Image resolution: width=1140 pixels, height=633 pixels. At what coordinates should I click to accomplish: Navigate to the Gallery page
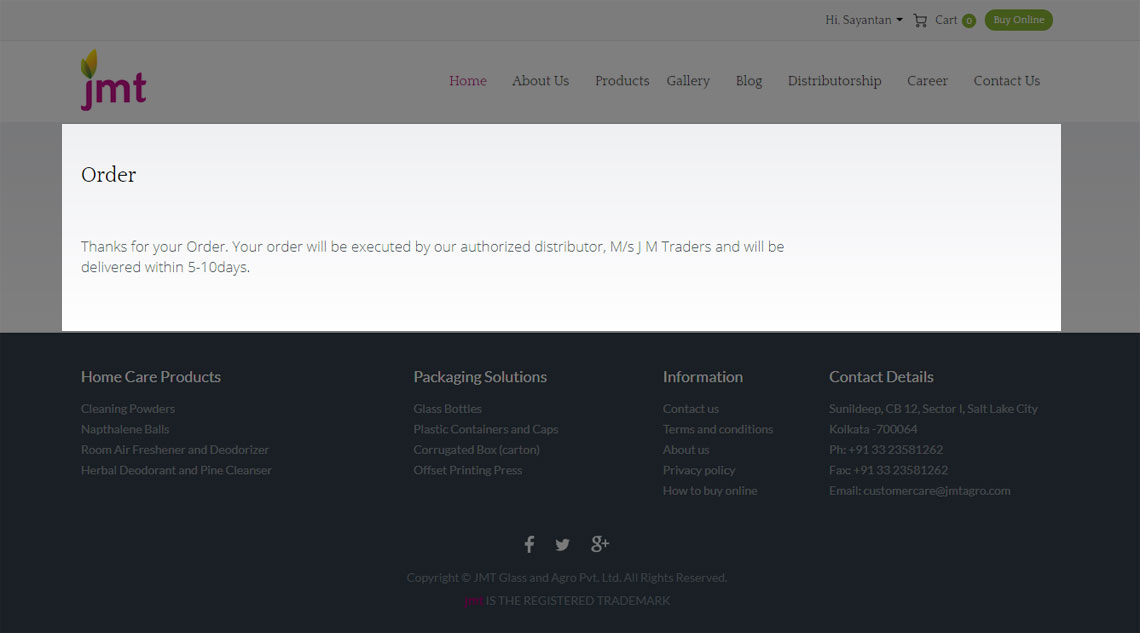pos(688,81)
